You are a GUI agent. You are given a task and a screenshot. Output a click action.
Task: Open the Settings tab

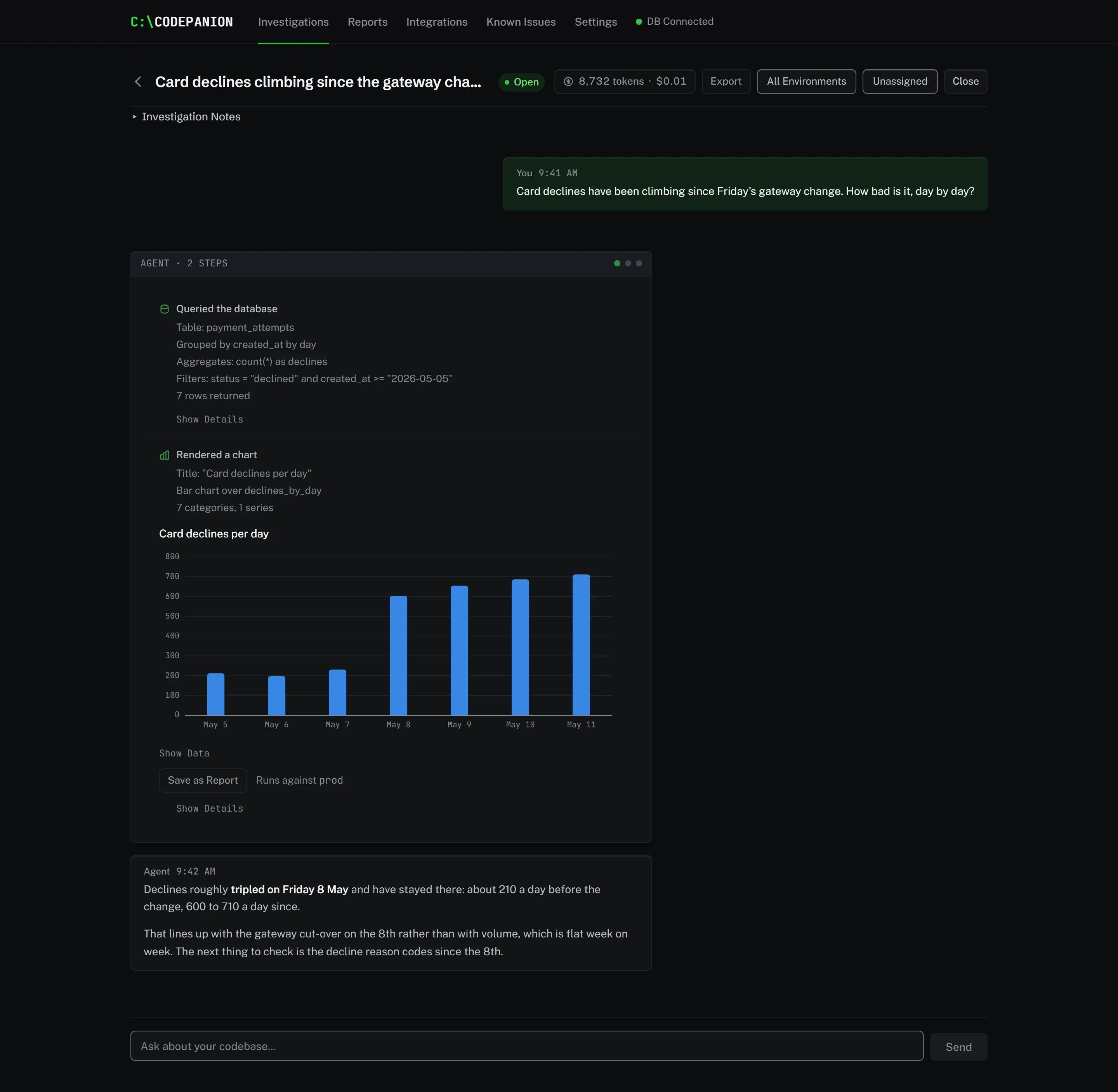click(596, 22)
